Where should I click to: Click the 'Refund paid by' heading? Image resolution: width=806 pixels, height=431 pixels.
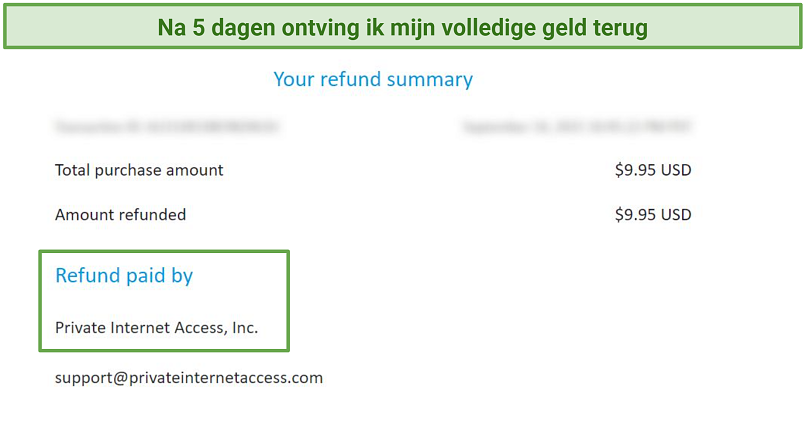124,276
